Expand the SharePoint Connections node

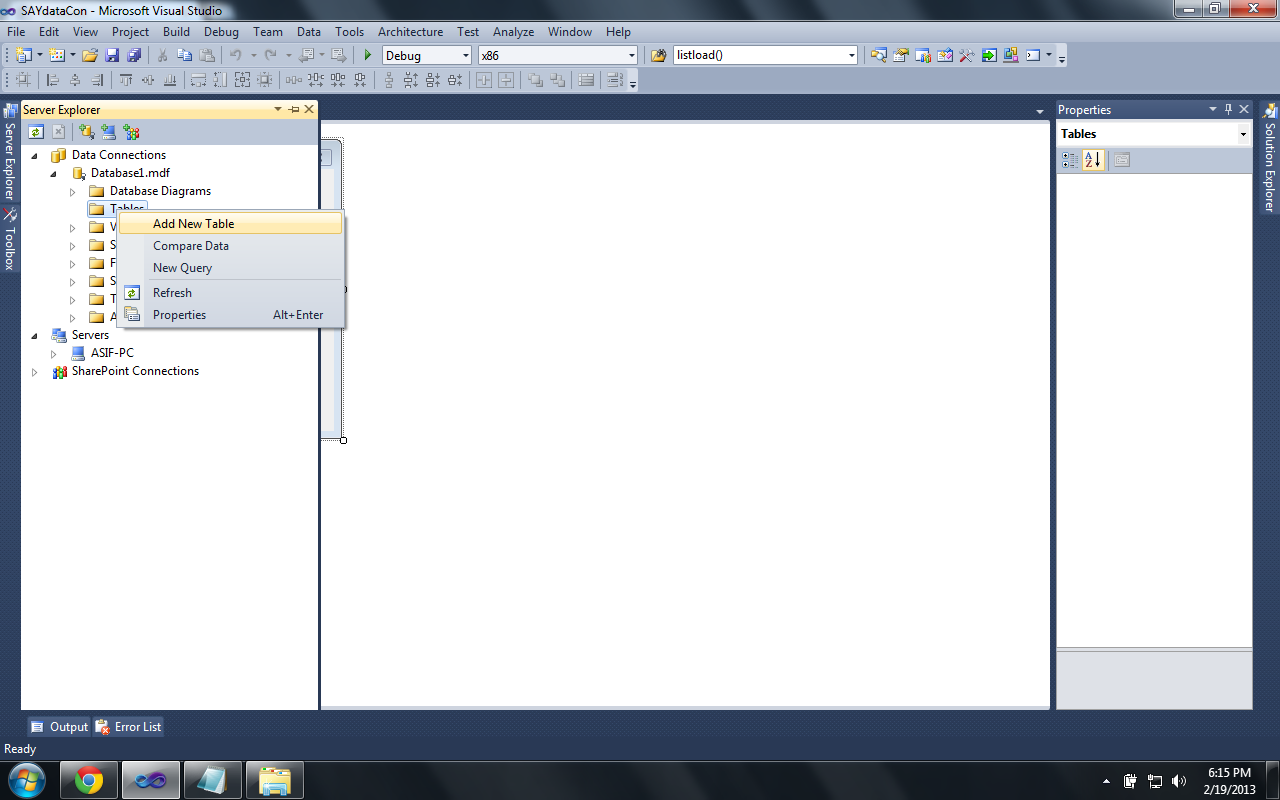pos(34,371)
